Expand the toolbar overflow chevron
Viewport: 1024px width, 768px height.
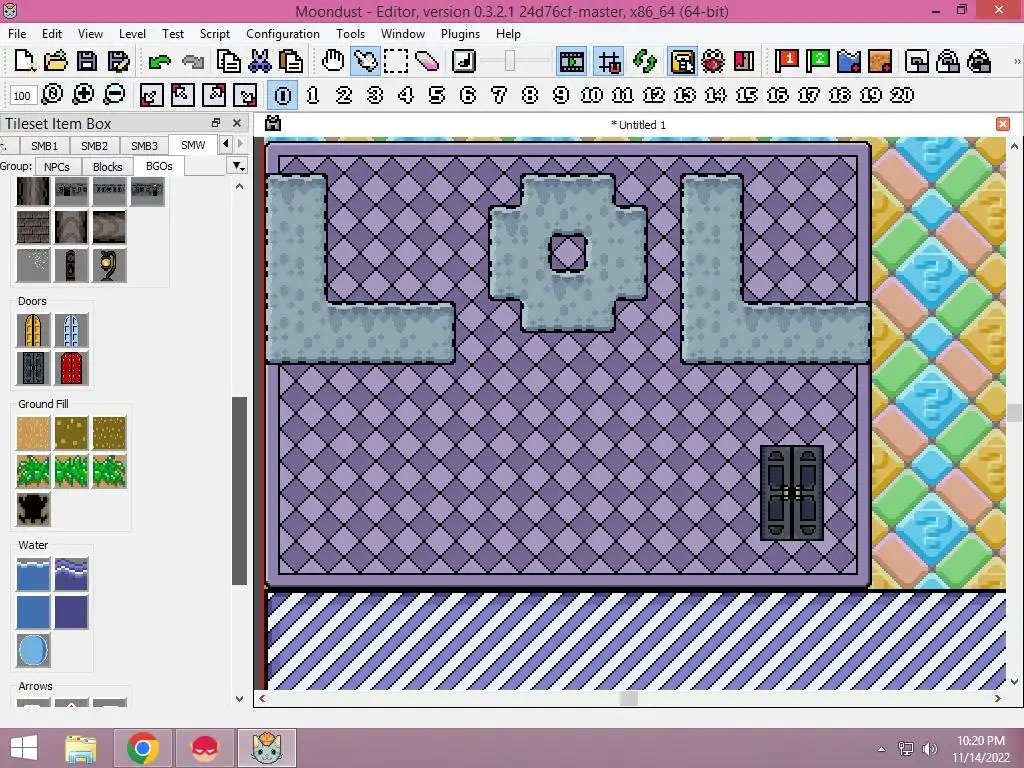1017,62
